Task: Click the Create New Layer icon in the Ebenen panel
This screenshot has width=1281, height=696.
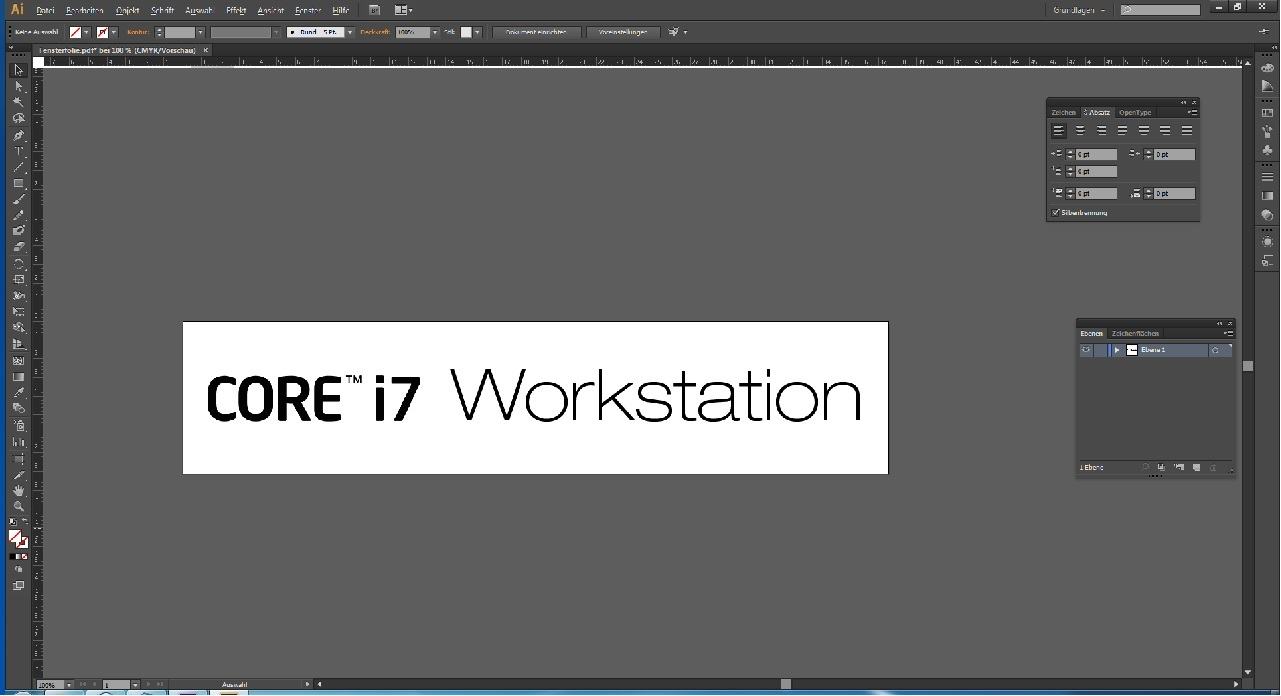Action: point(1196,467)
